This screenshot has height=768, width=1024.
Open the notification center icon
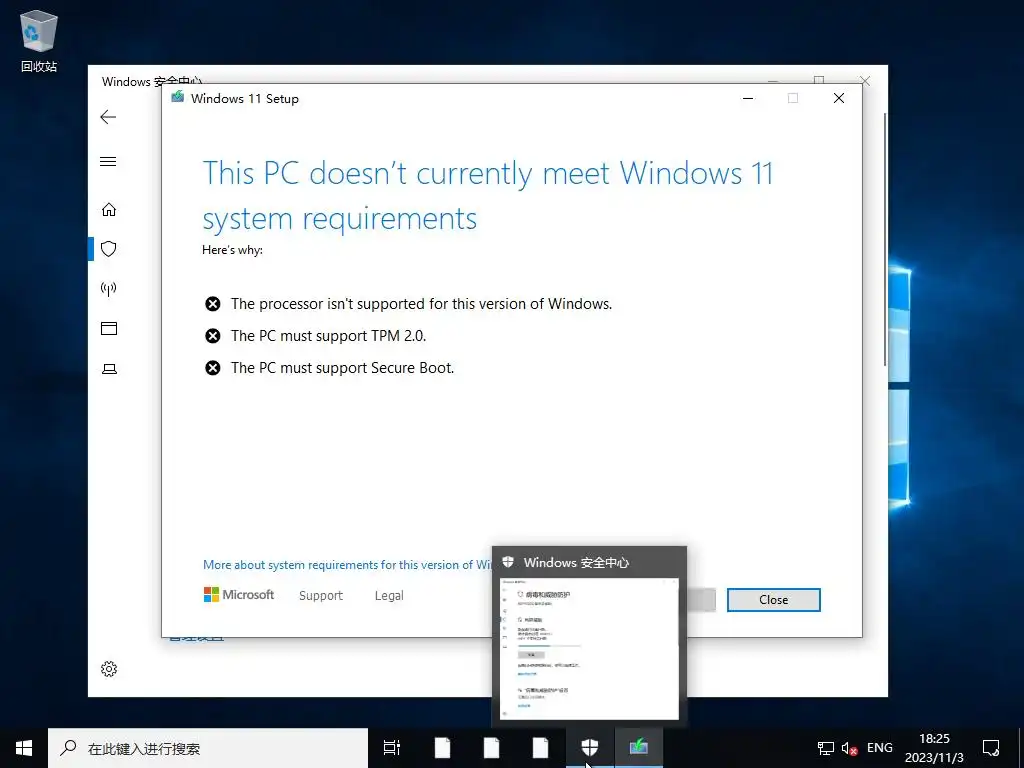click(991, 748)
